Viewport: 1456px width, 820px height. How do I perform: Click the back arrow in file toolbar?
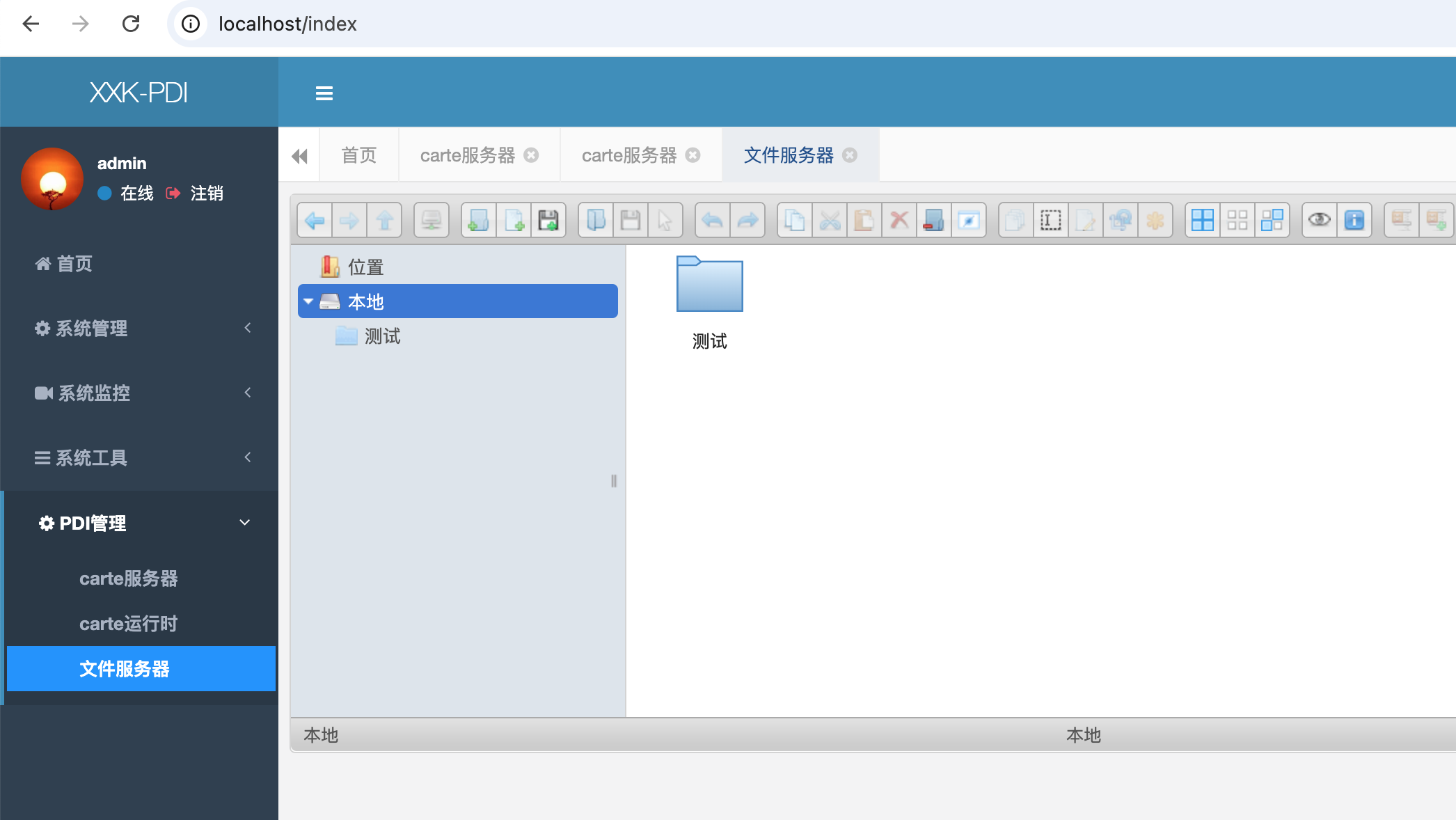(x=315, y=221)
